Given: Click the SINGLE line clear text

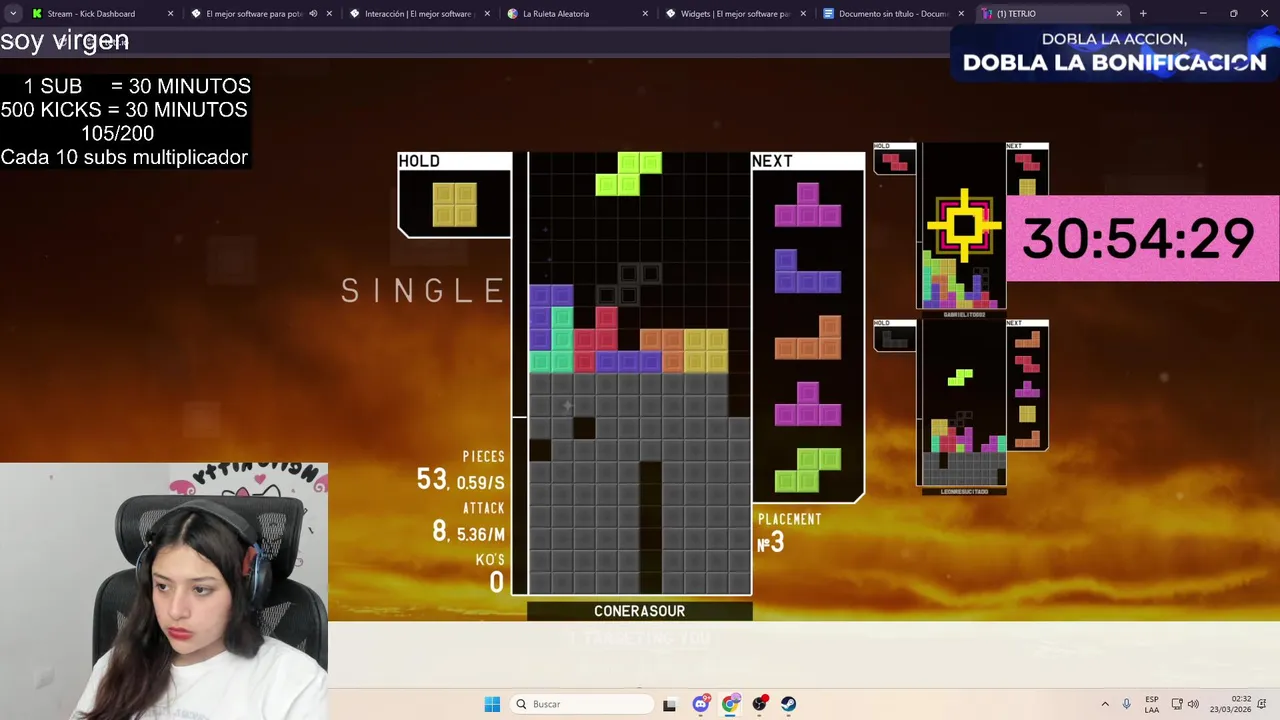Looking at the screenshot, I should pos(423,291).
